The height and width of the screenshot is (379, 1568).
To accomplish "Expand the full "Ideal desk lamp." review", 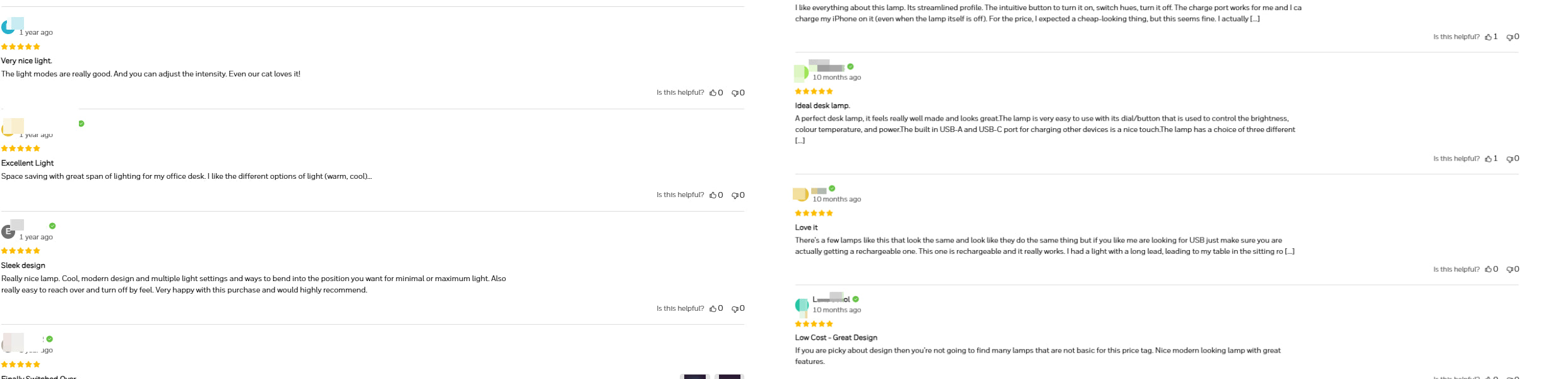I will 800,141.
